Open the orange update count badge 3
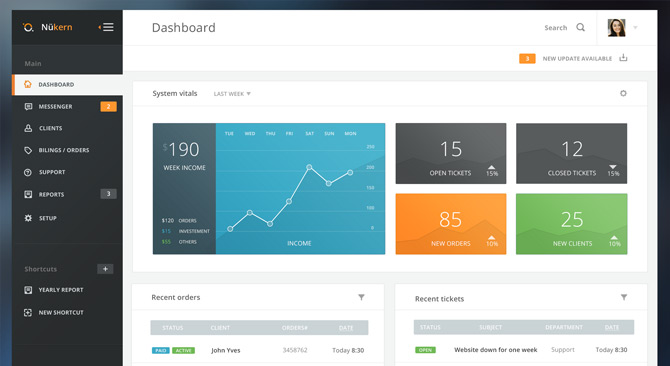 point(527,59)
